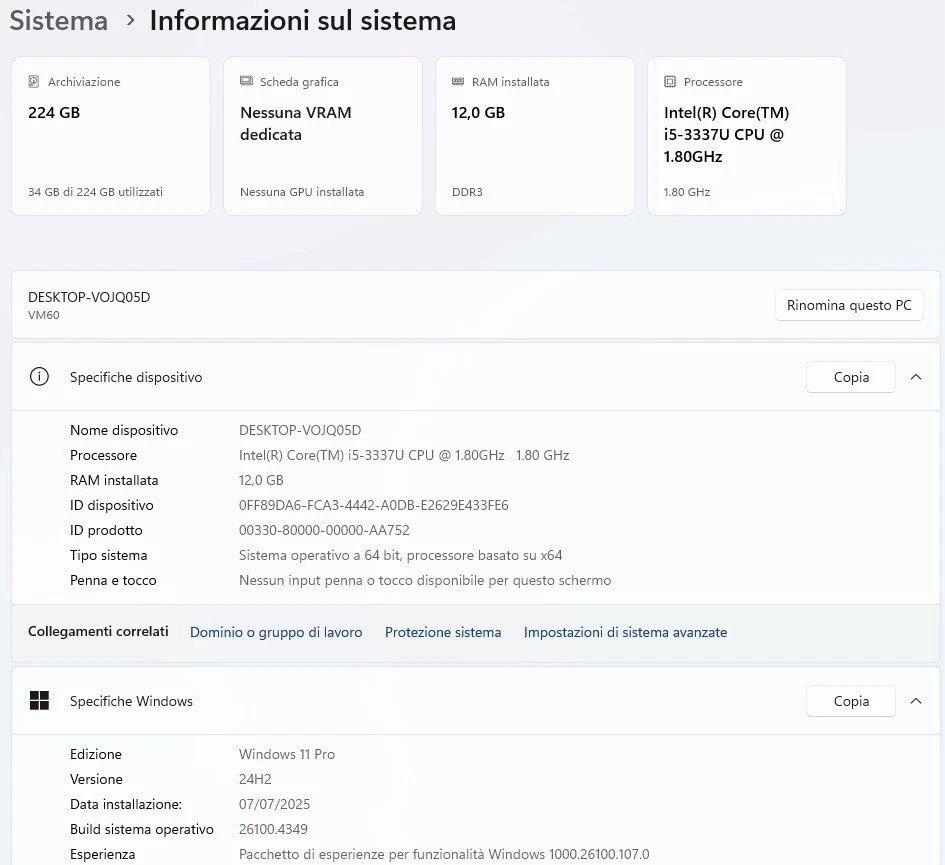The width and height of the screenshot is (945, 865).
Task: Select the Penna e tocco value text
Action: [425, 580]
